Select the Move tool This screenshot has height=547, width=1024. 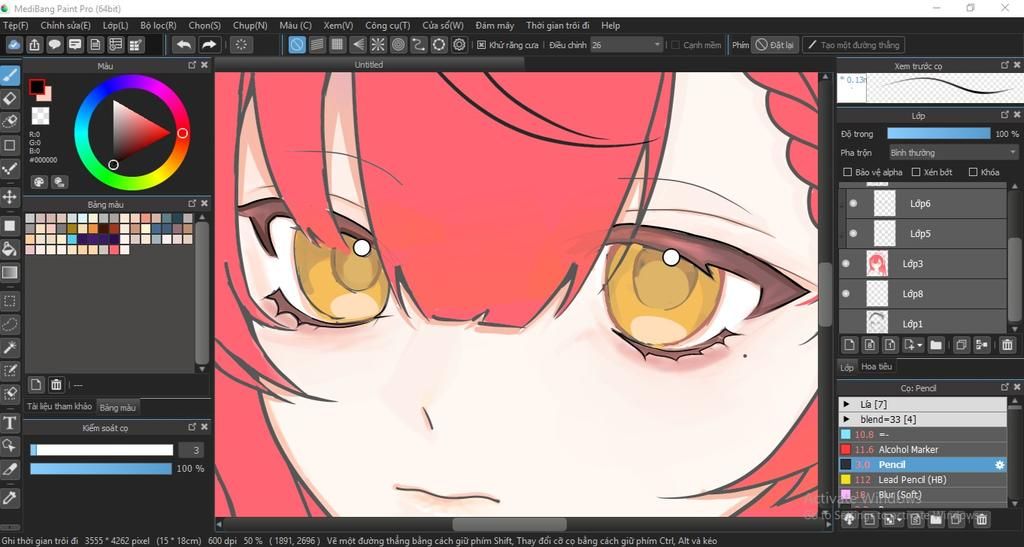tap(10, 196)
